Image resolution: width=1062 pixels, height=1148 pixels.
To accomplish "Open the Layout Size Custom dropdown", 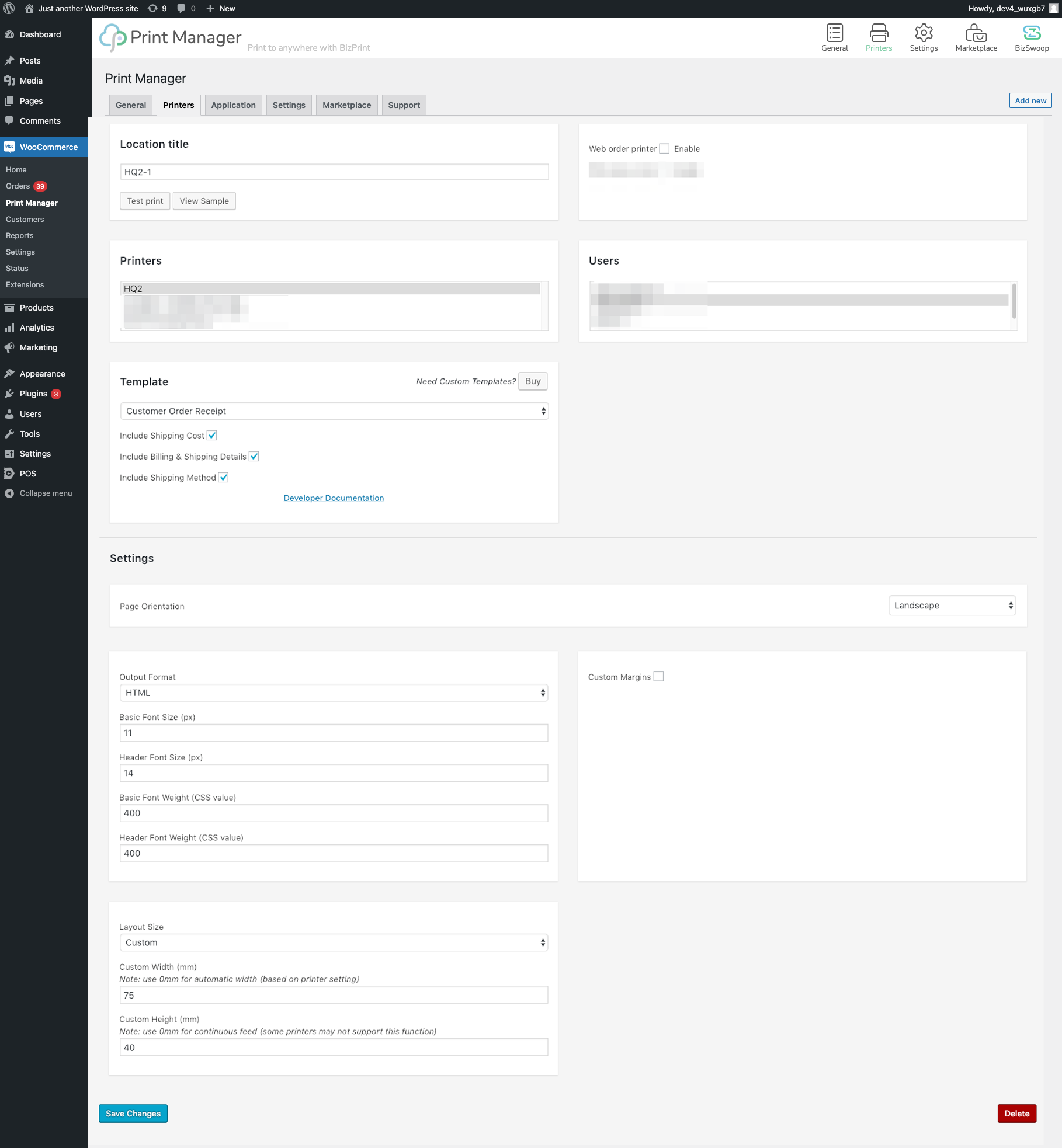I will pyautogui.click(x=334, y=942).
